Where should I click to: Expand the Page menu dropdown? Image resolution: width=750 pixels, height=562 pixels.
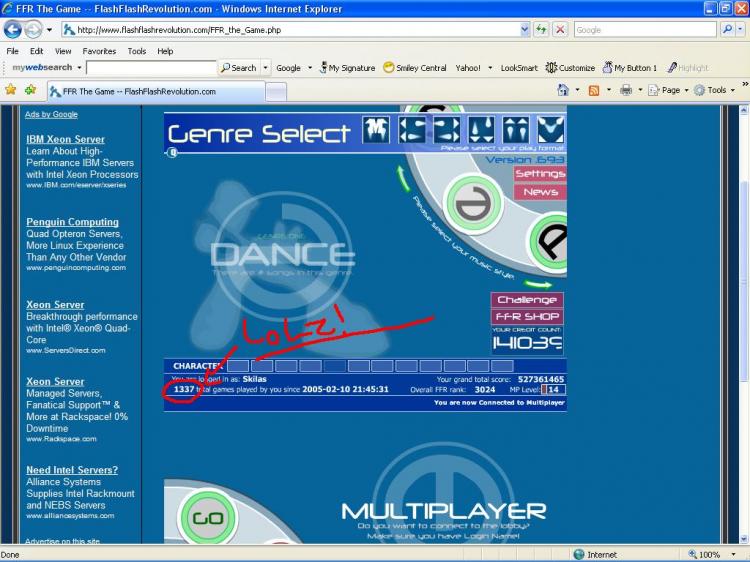coord(686,90)
